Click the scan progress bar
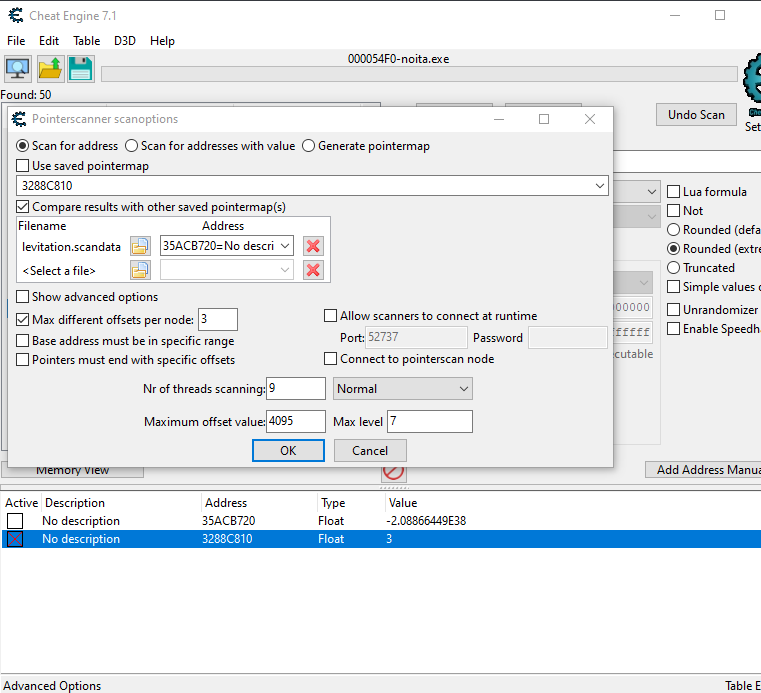The width and height of the screenshot is (761, 693). (x=419, y=74)
